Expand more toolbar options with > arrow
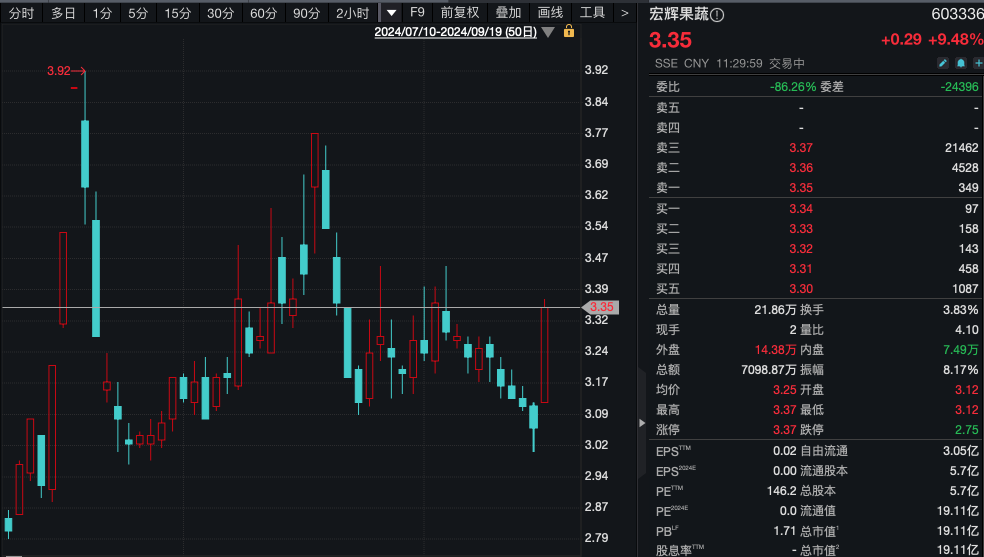 tap(625, 13)
